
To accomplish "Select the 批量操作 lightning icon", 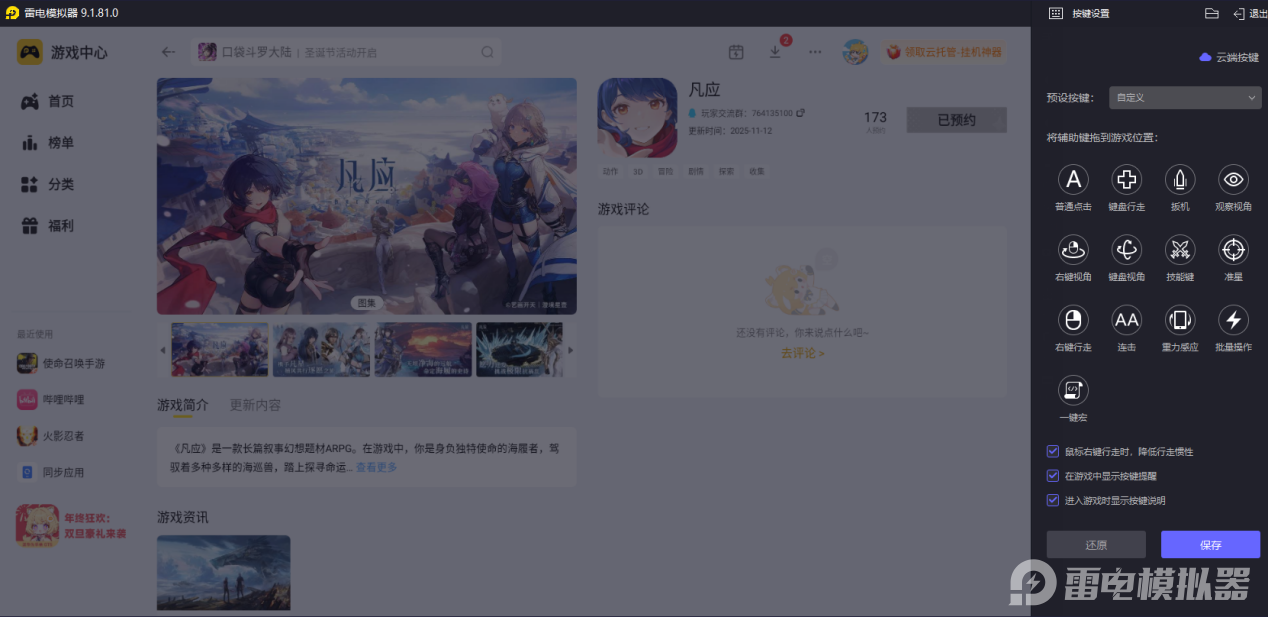I will [1234, 320].
